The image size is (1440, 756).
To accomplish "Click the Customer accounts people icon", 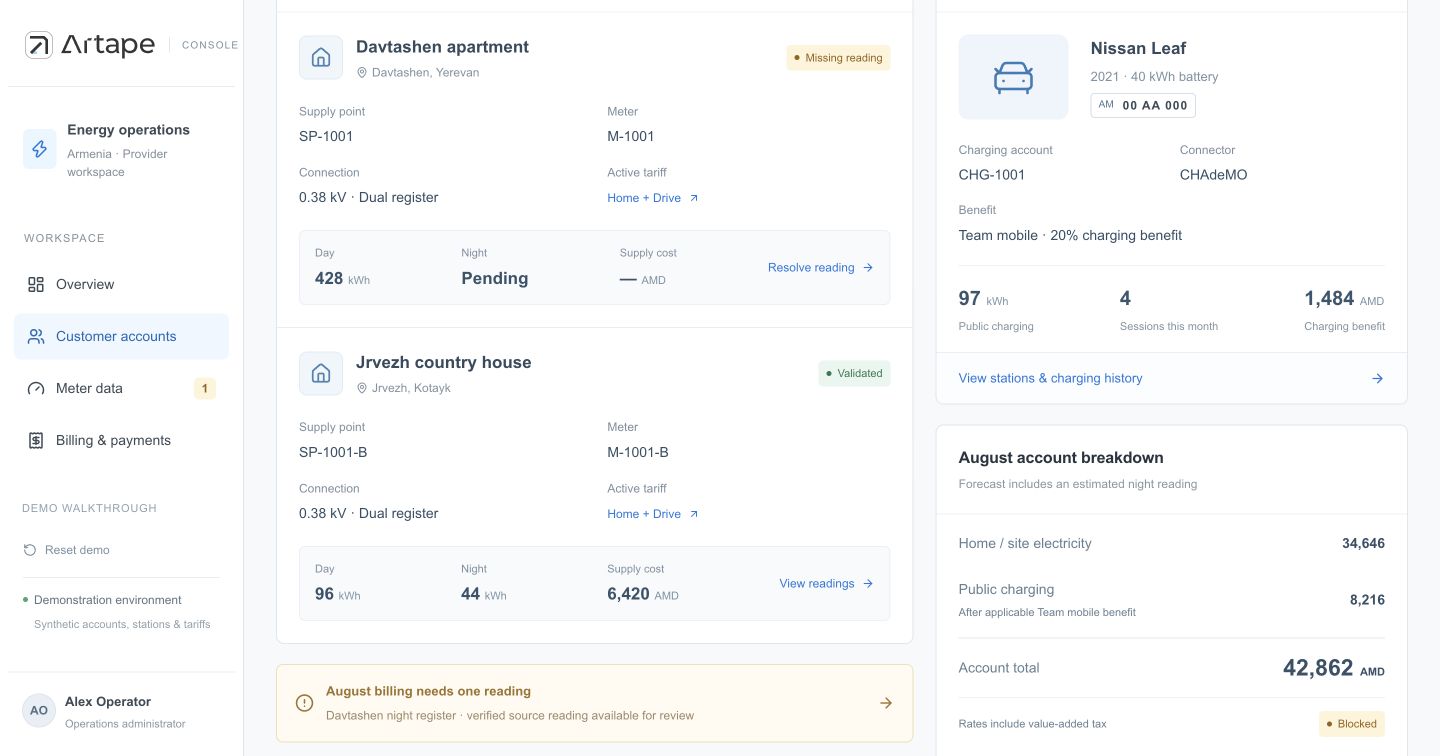I will coord(36,336).
